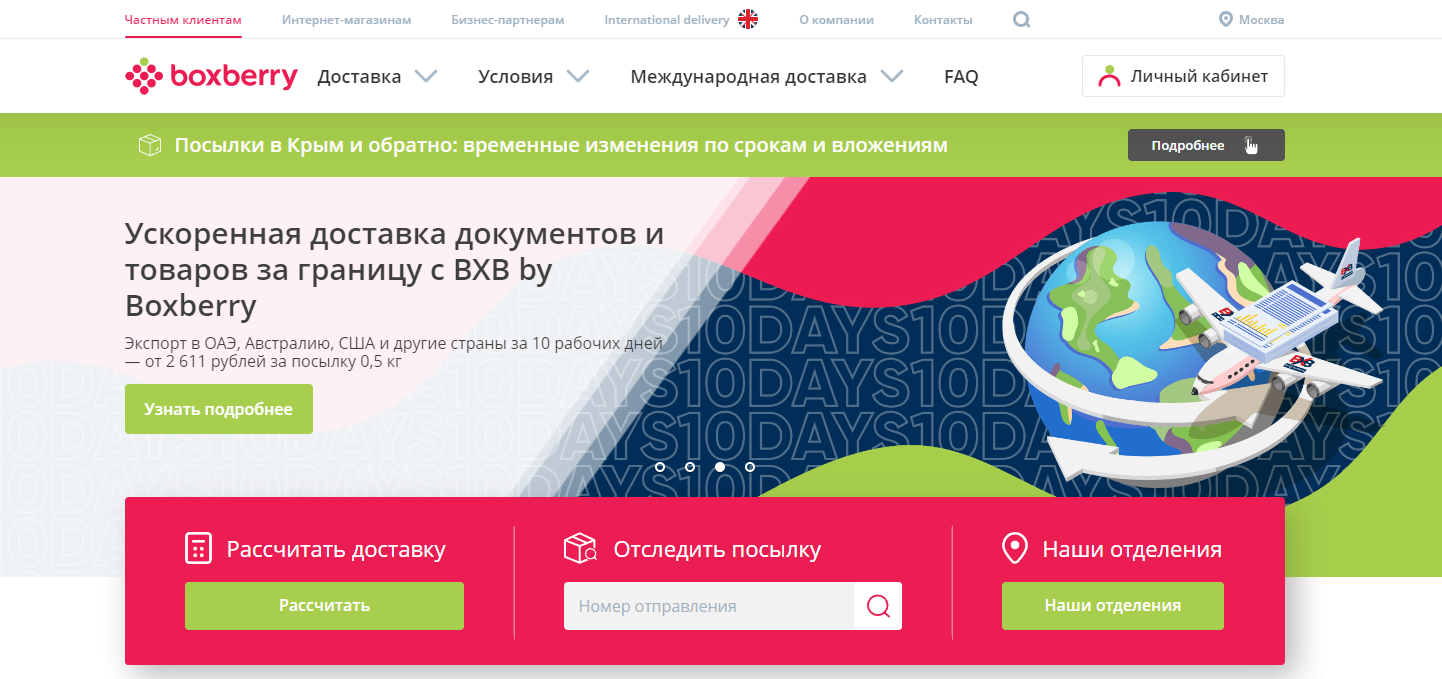Open search via magnifier icon in top bar
This screenshot has height=679, width=1442.
(1021, 19)
